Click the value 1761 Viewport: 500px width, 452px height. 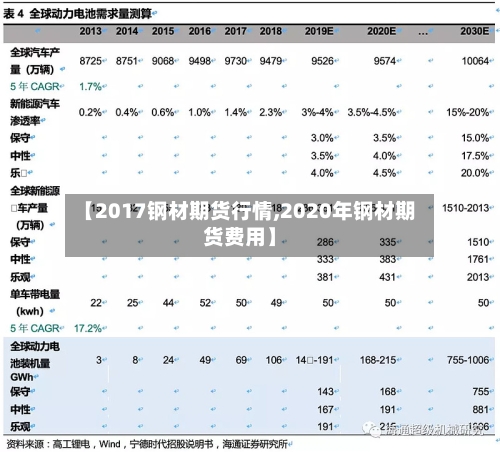(x=478, y=259)
